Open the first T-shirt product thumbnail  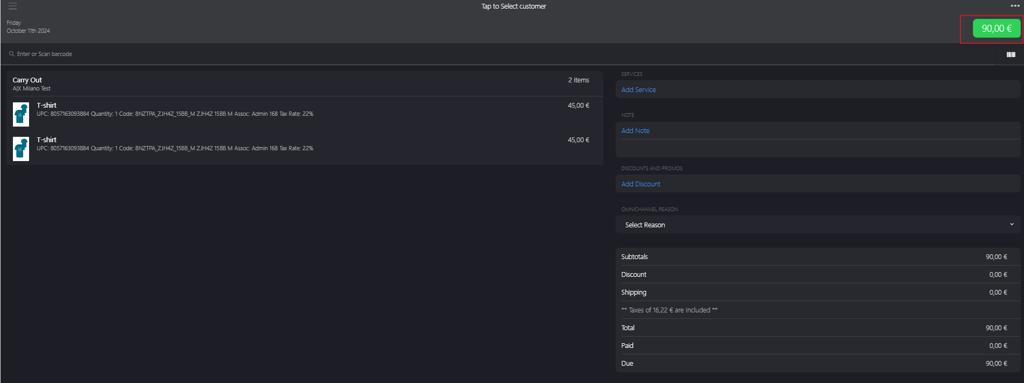[x=21, y=114]
